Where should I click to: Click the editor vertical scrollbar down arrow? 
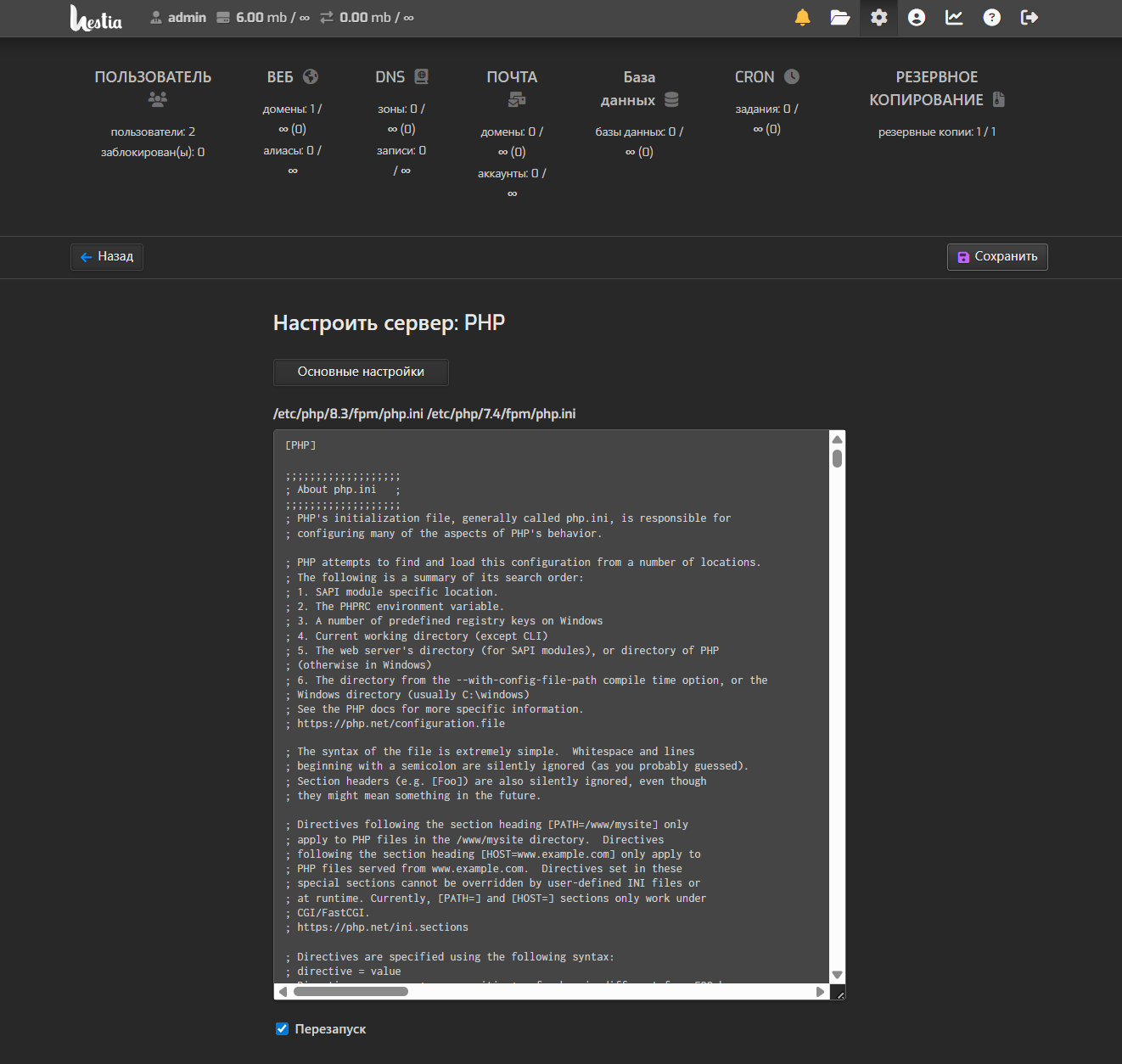pyautogui.click(x=838, y=975)
